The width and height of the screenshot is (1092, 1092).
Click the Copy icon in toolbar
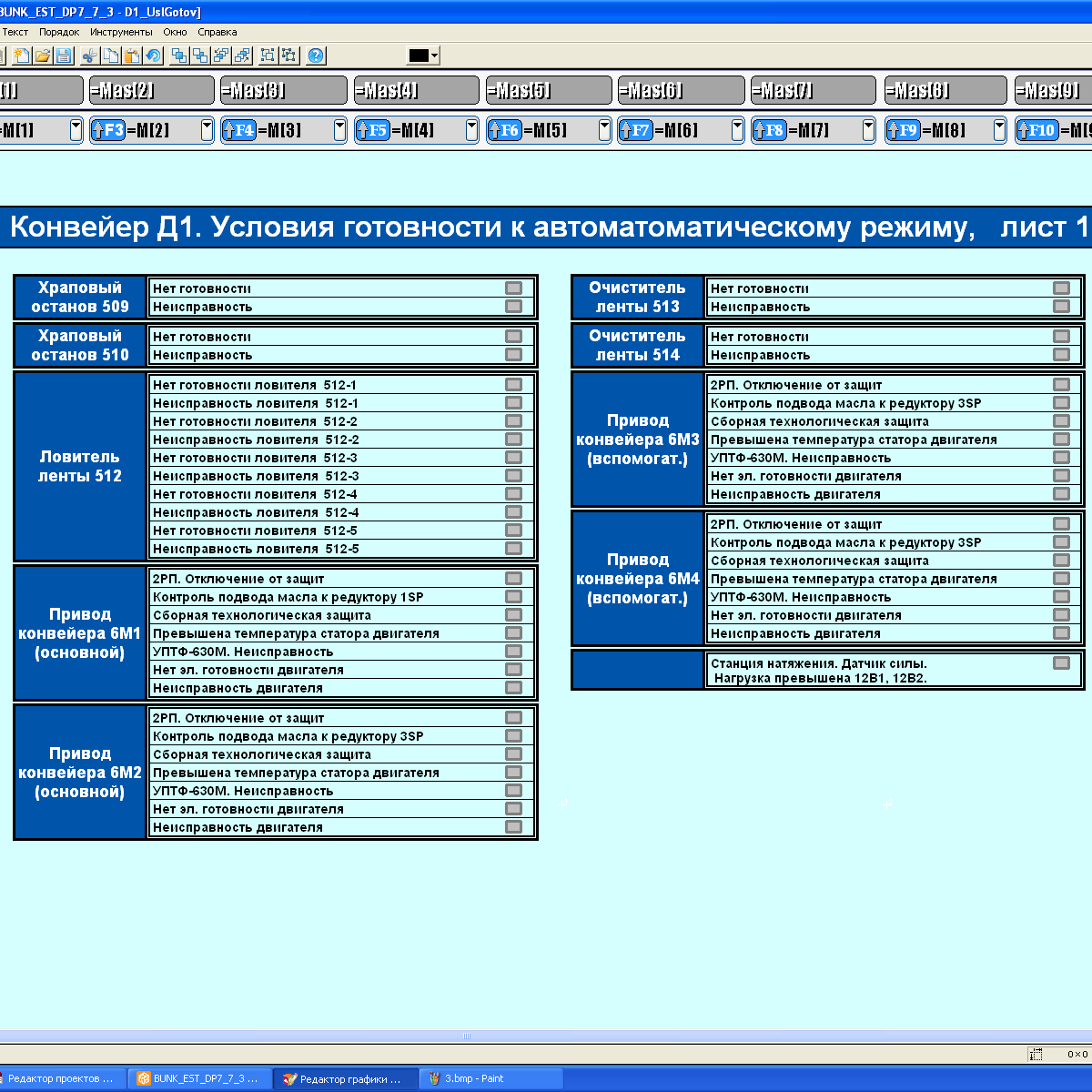(110, 56)
